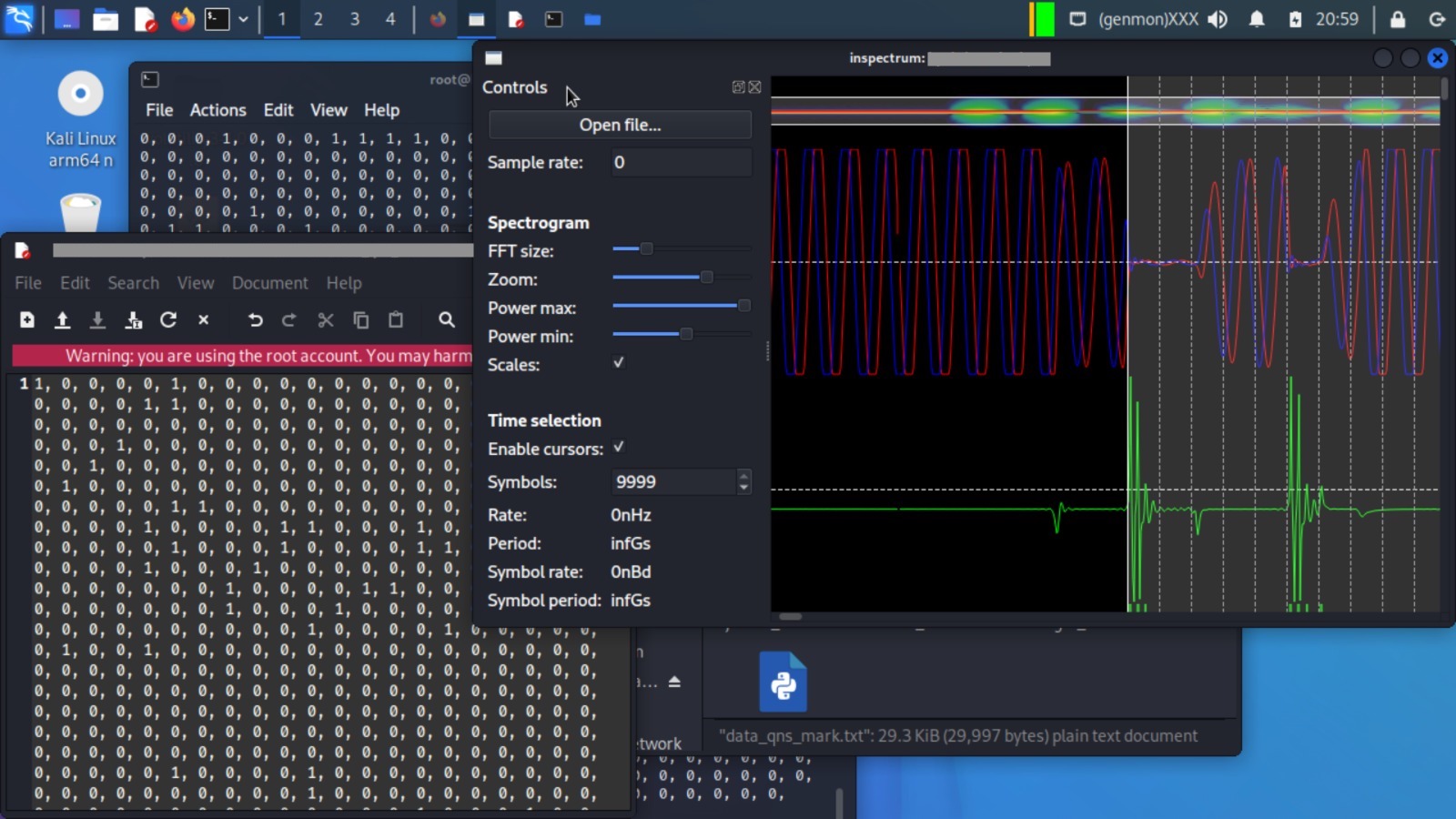This screenshot has width=1456, height=819.
Task: Open the terminal File menu
Action: click(159, 110)
